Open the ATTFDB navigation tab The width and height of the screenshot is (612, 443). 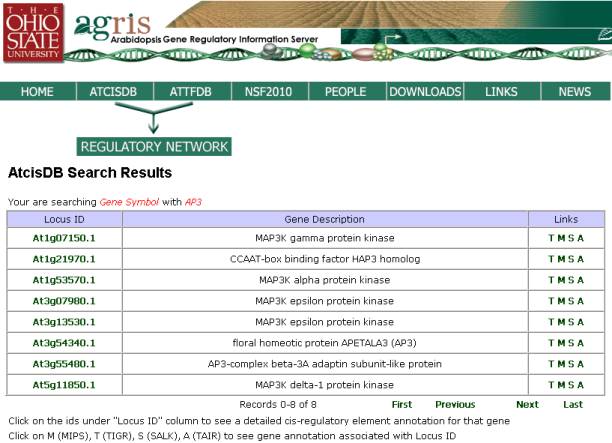(x=190, y=92)
